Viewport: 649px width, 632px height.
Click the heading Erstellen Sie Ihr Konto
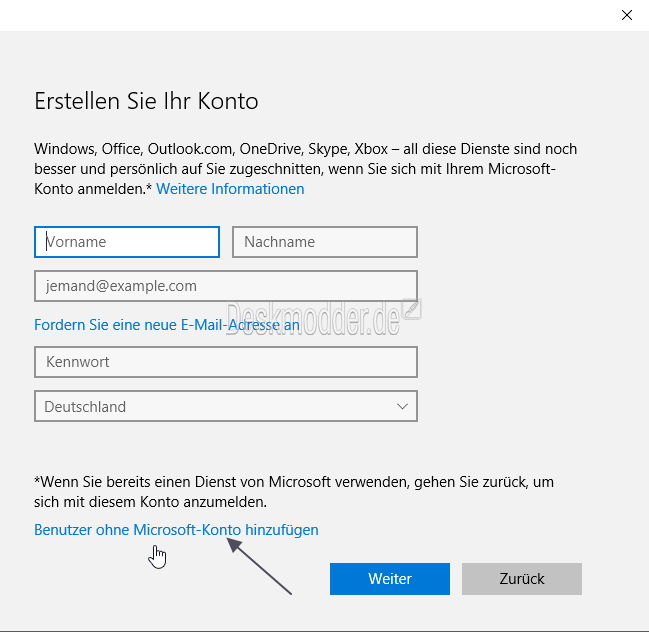[x=146, y=101]
